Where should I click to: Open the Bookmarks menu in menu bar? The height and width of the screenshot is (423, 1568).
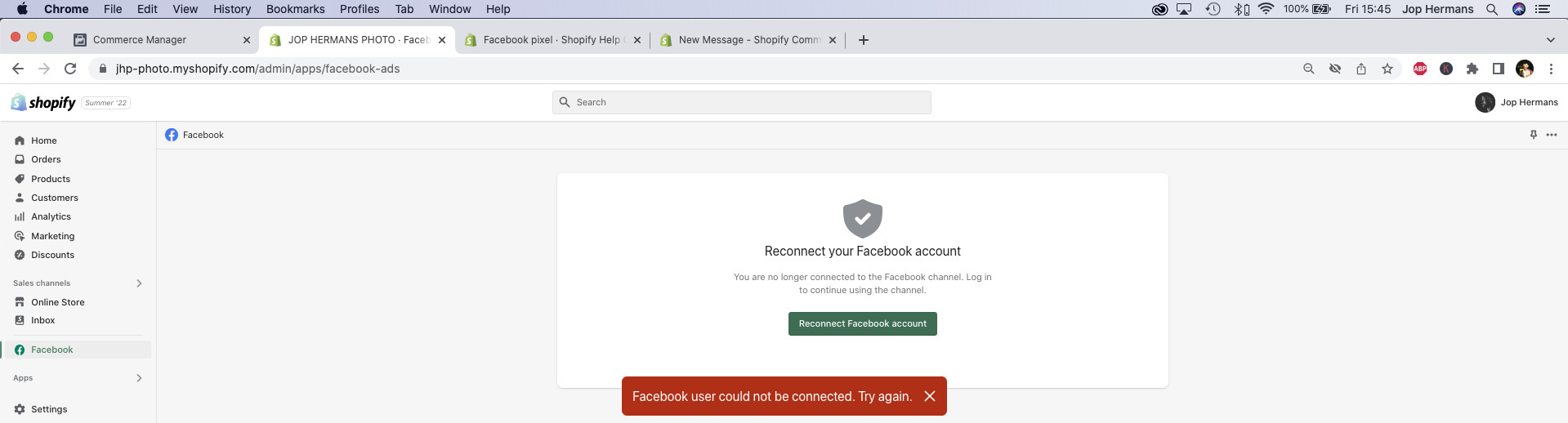tap(295, 9)
